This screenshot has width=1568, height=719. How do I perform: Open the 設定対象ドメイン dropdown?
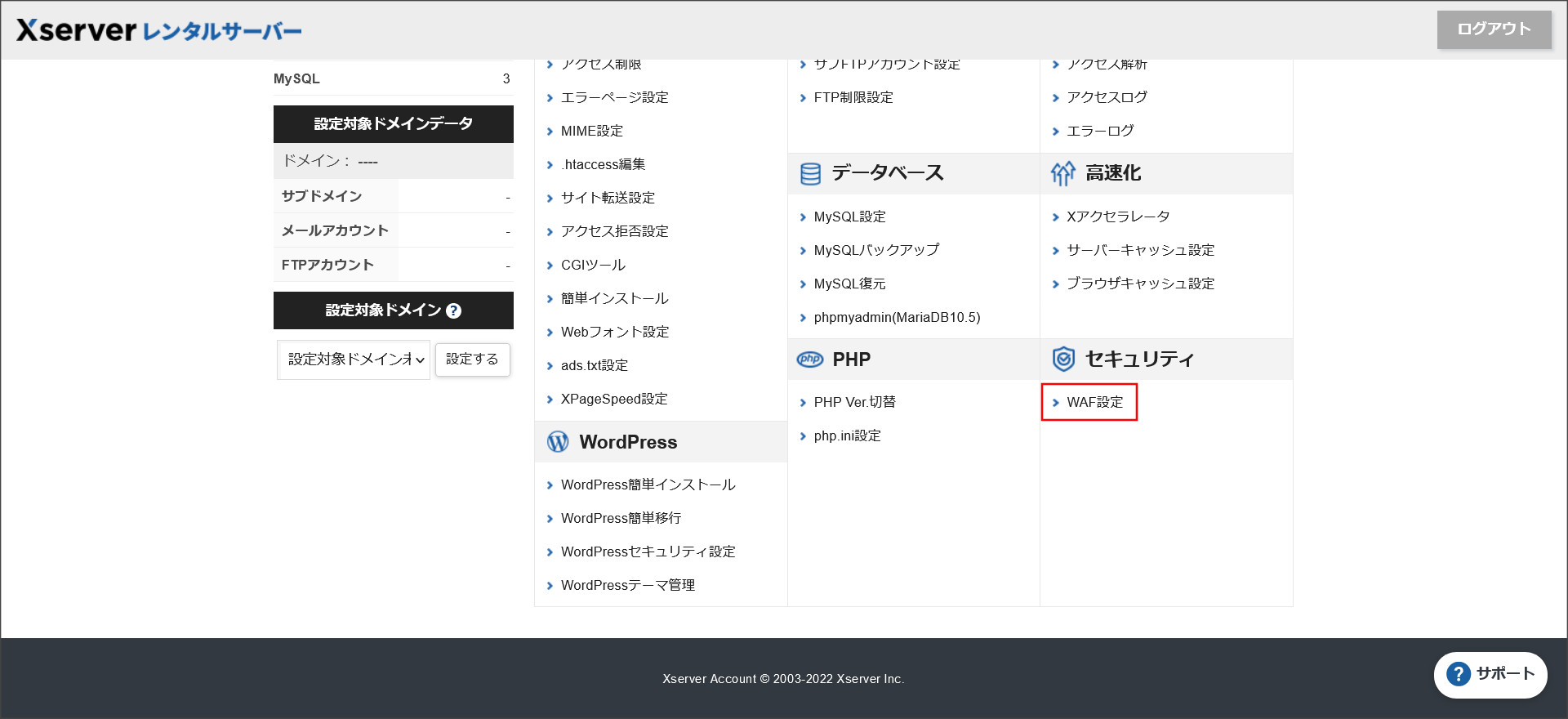pyautogui.click(x=354, y=359)
